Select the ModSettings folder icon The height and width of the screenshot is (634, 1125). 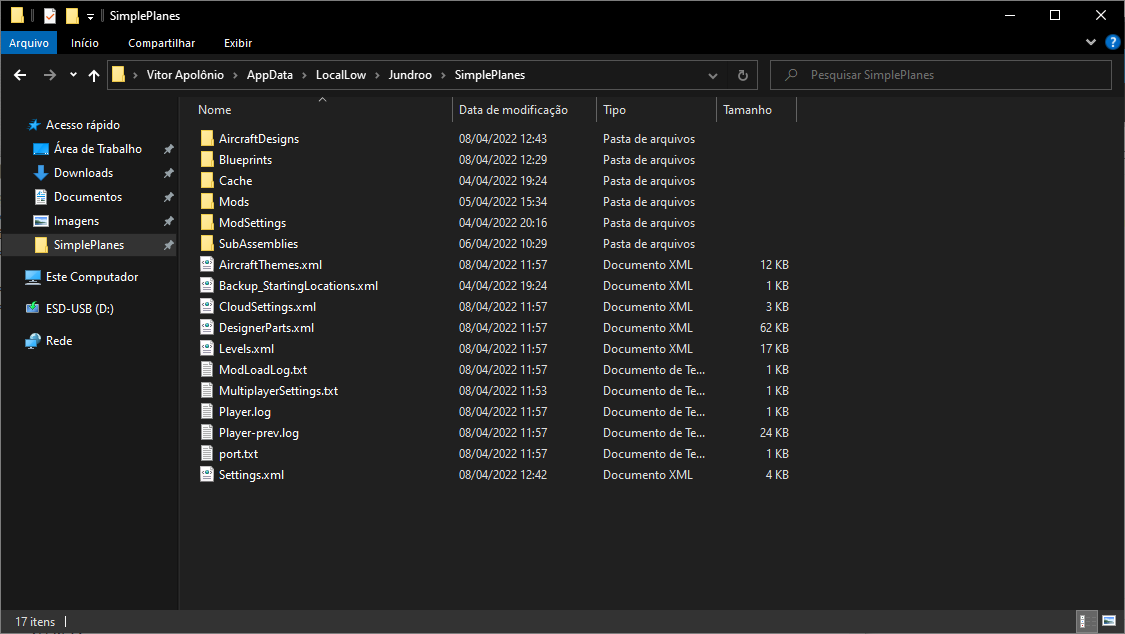[x=207, y=222]
